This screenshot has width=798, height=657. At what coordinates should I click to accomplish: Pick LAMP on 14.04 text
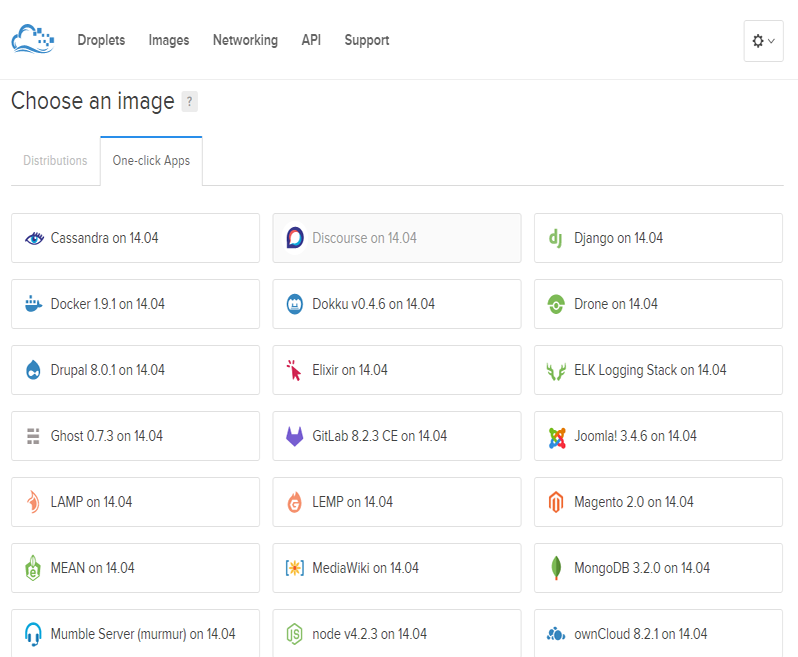92,502
